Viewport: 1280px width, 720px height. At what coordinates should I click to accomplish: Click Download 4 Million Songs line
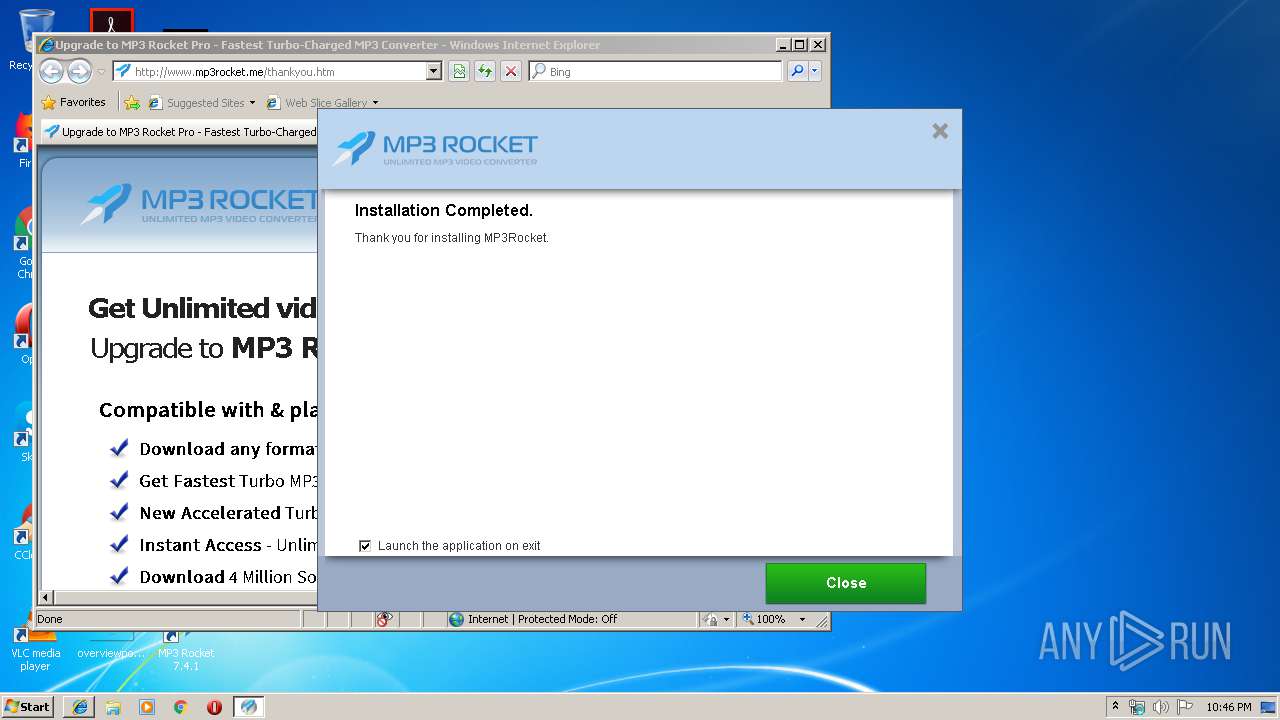pos(213,577)
